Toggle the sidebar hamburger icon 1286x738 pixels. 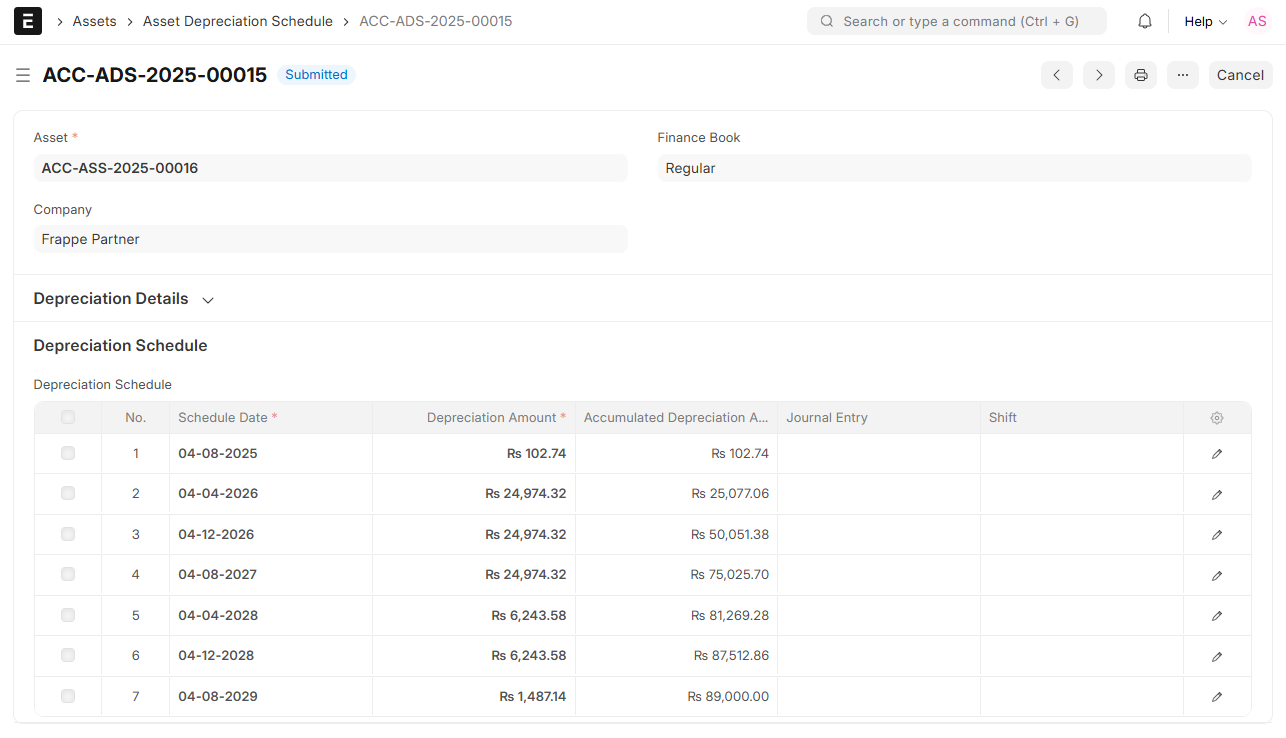pos(23,75)
